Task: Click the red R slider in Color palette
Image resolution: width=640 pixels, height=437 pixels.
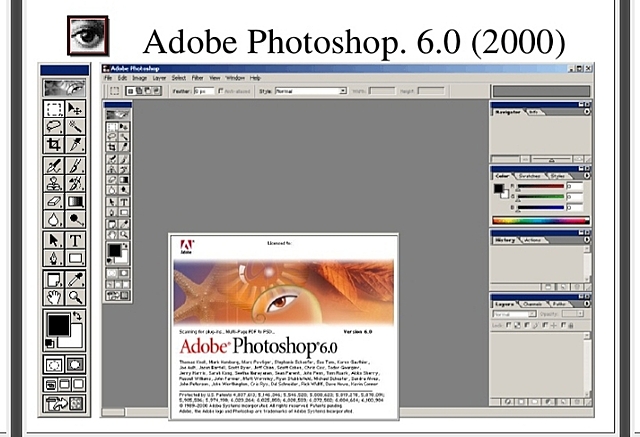Action: [541, 186]
